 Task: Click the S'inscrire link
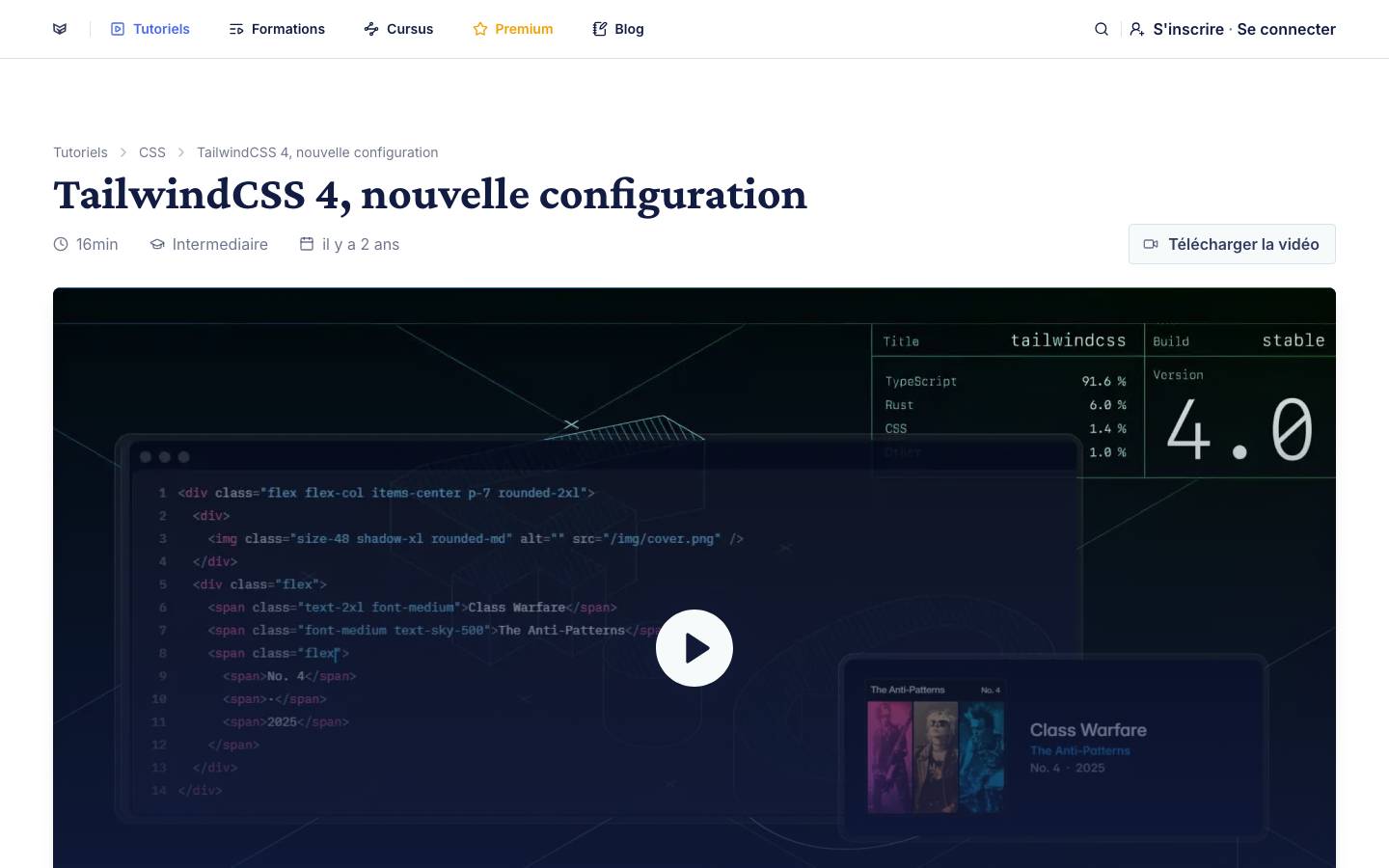click(x=1188, y=29)
